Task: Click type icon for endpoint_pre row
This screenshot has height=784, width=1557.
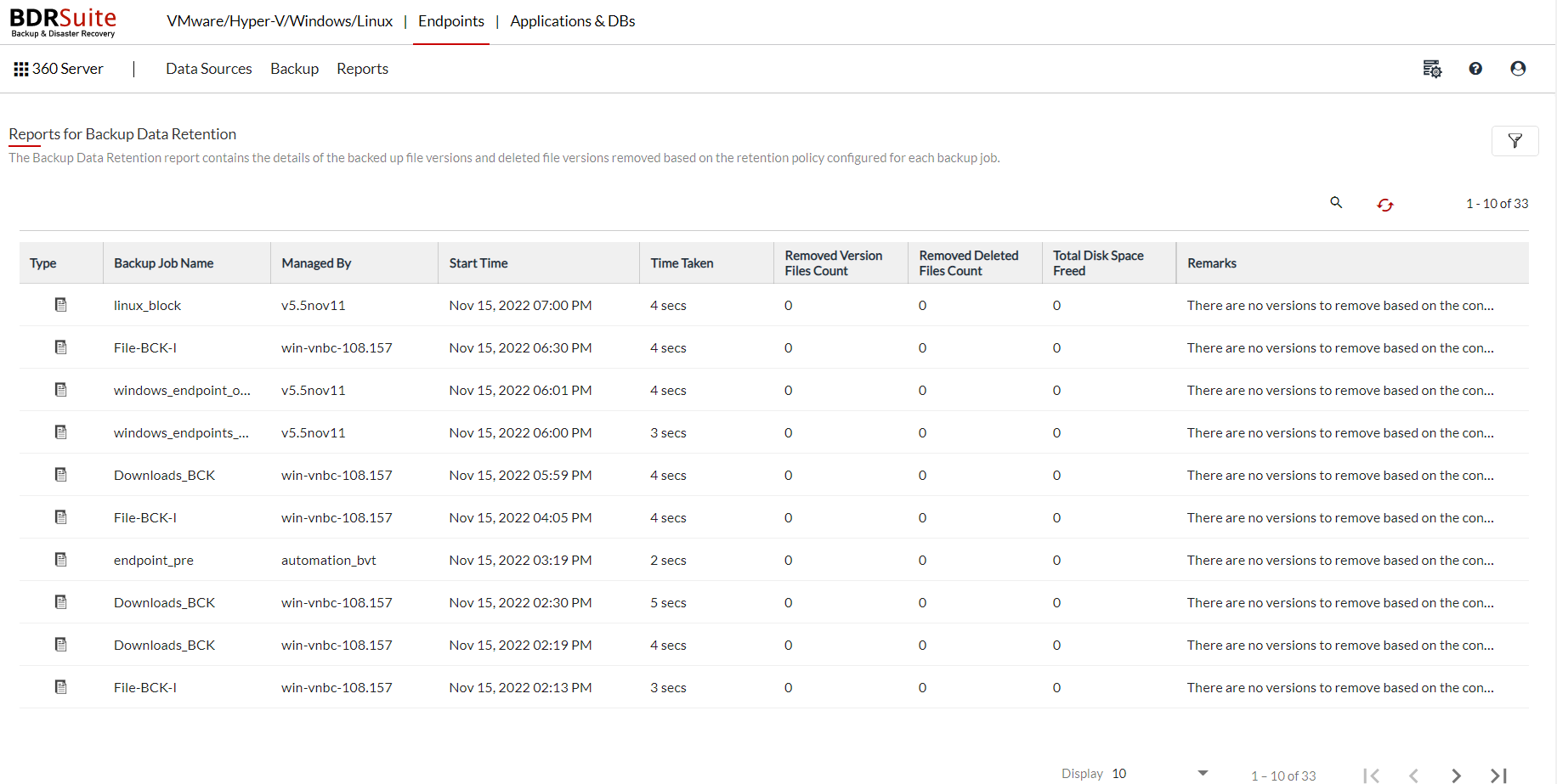Action: (x=61, y=560)
